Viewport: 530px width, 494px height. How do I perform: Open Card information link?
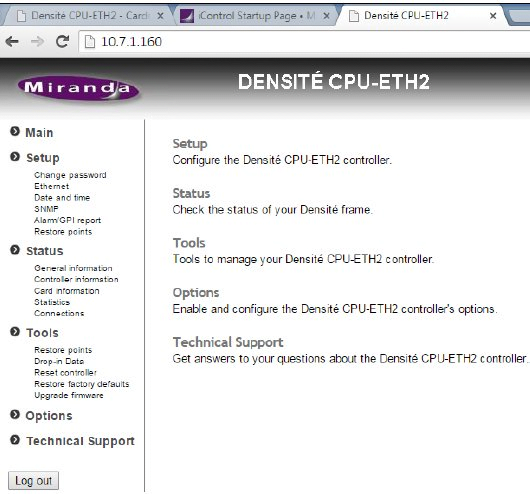pyautogui.click(x=67, y=291)
